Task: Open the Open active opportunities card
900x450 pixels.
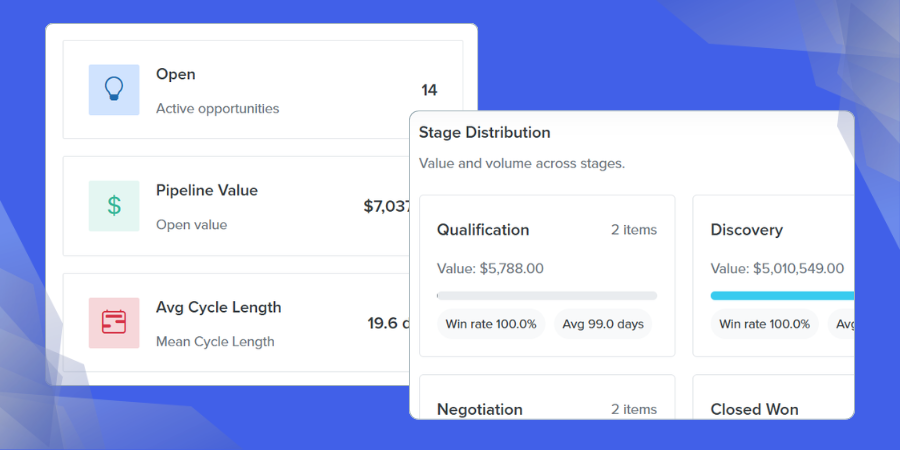Action: (263, 90)
